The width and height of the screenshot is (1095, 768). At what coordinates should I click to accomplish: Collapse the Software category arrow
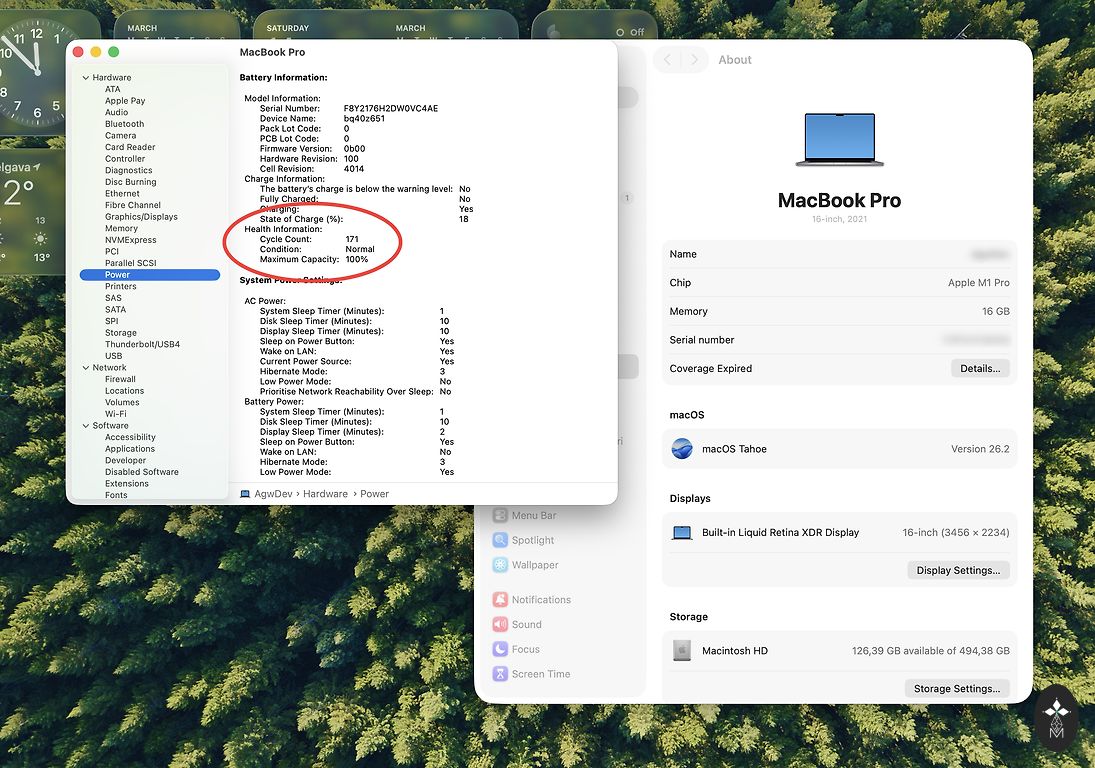click(x=86, y=426)
